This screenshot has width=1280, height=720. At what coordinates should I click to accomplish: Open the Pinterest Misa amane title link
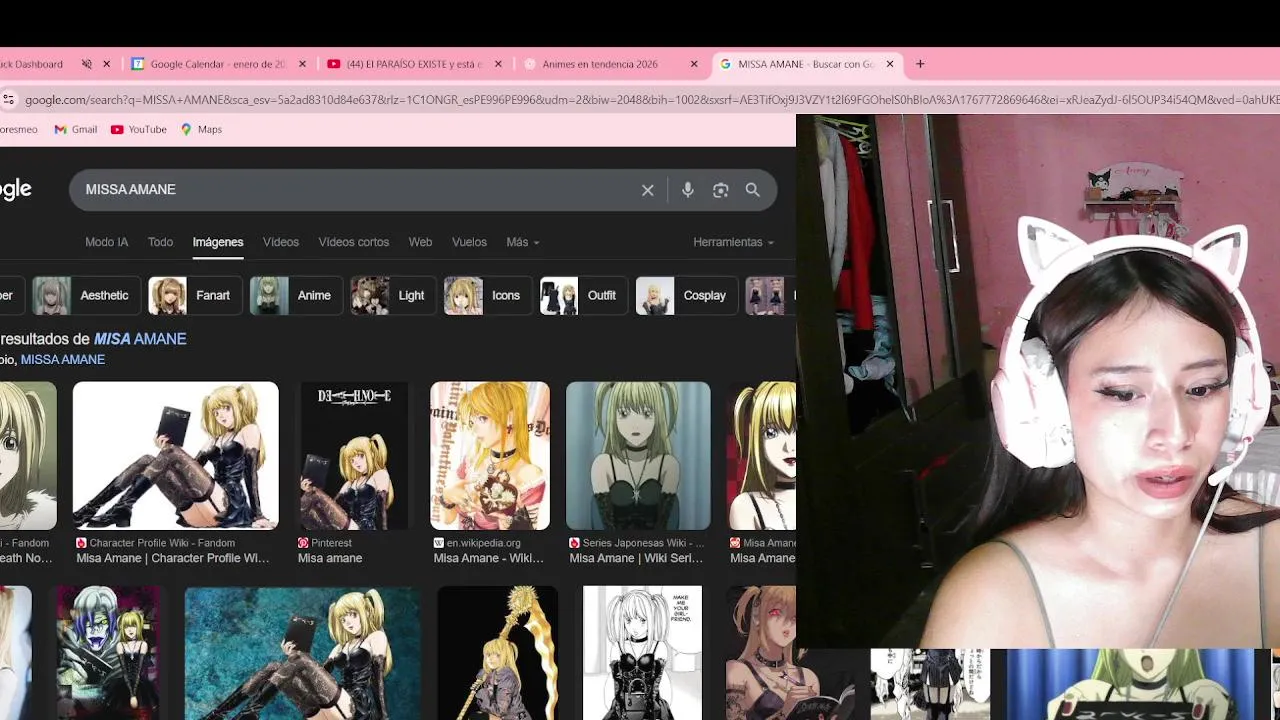coord(330,558)
